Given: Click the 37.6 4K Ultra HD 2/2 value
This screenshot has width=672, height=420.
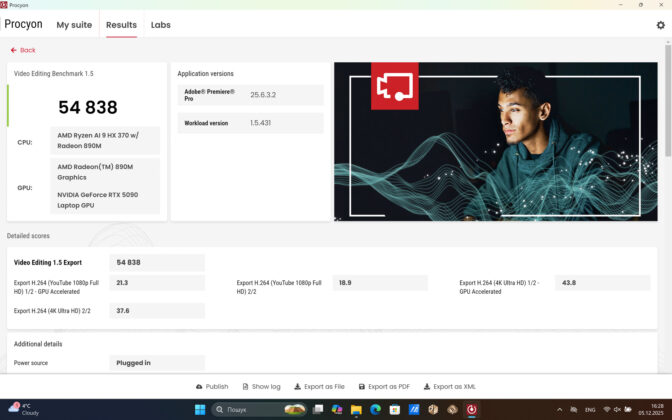Looking at the screenshot, I should pyautogui.click(x=157, y=311).
